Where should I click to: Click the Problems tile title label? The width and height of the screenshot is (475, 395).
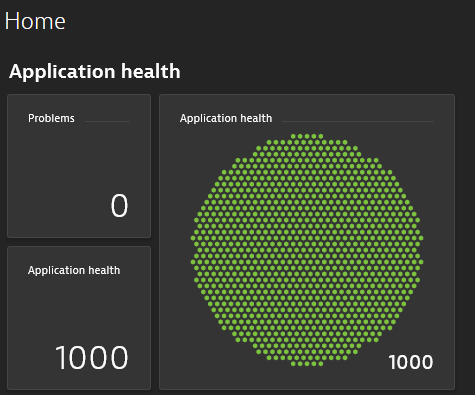click(51, 118)
